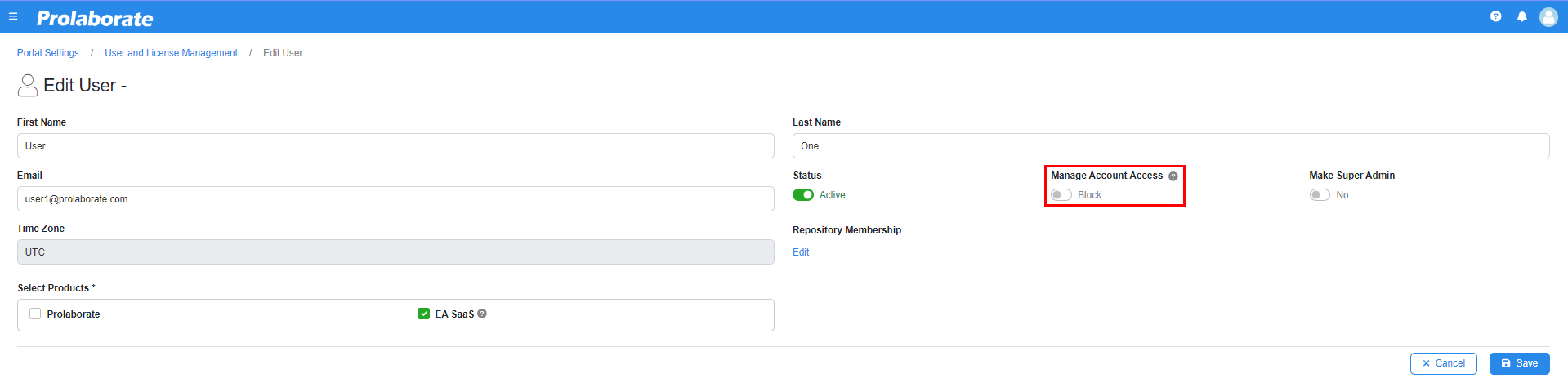
Task: Click the Repository Membership label
Action: (847, 230)
